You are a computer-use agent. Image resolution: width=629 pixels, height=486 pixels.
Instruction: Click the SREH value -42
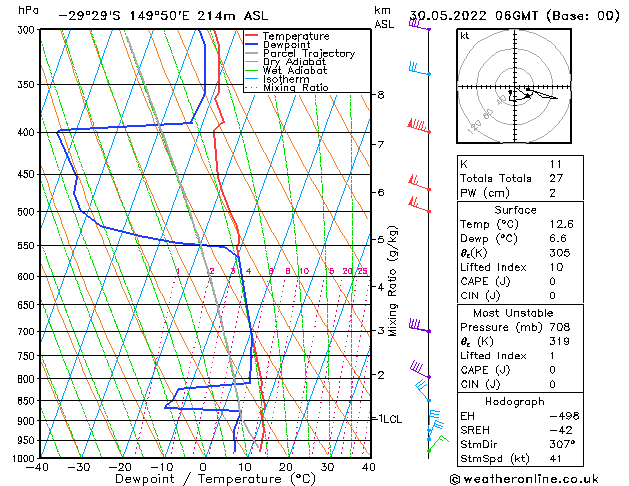click(560, 430)
